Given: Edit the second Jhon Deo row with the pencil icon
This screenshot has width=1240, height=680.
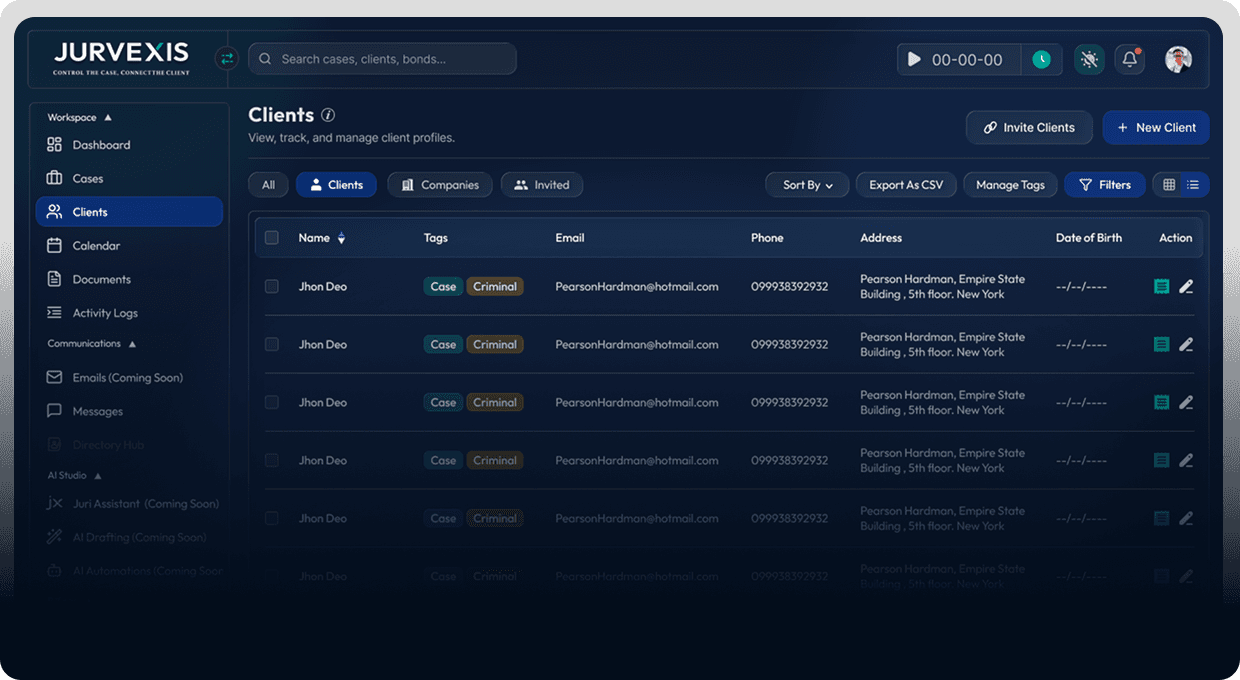Looking at the screenshot, I should point(1186,345).
